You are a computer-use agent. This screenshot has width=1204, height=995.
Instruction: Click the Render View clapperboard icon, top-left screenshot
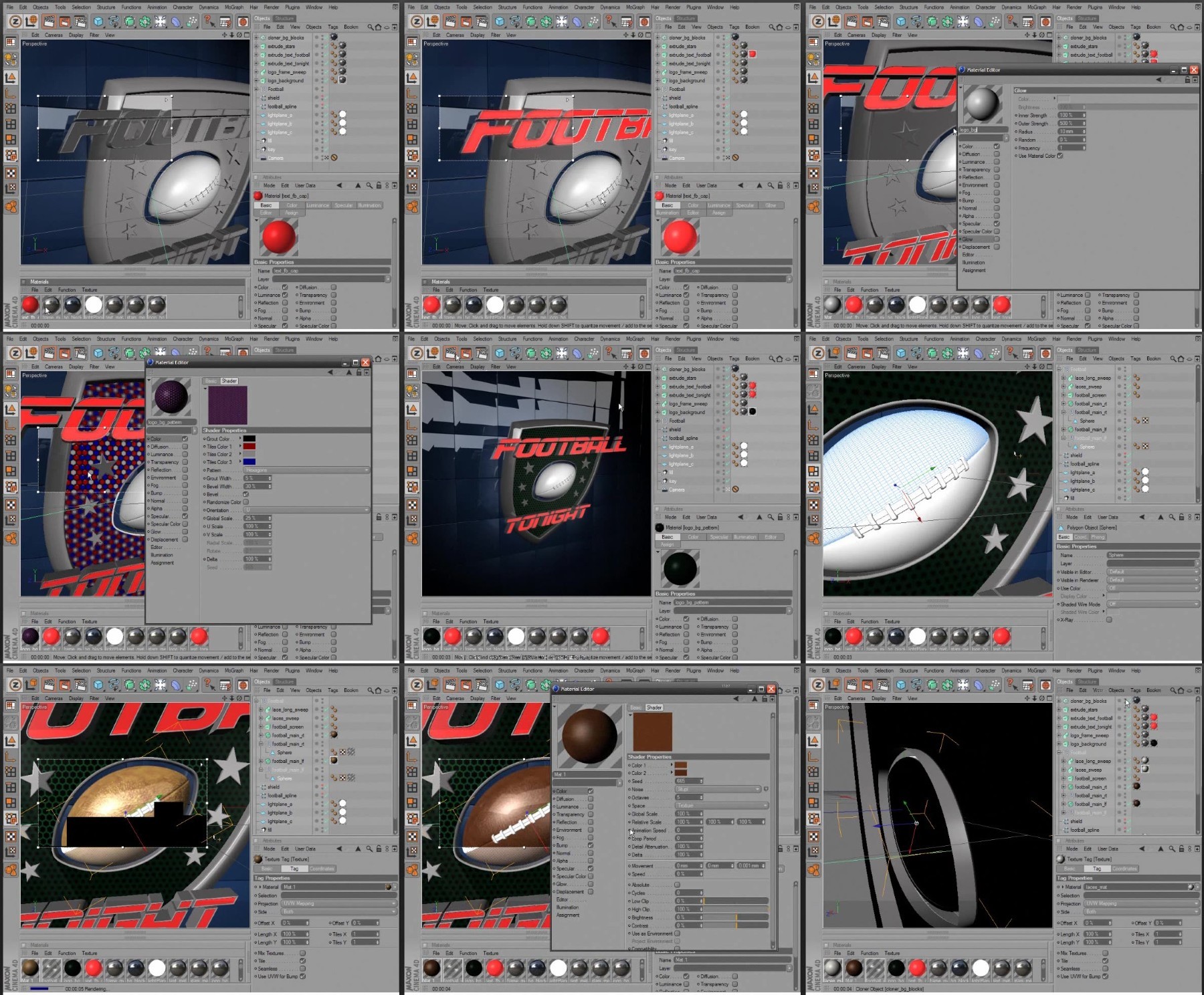pos(49,21)
